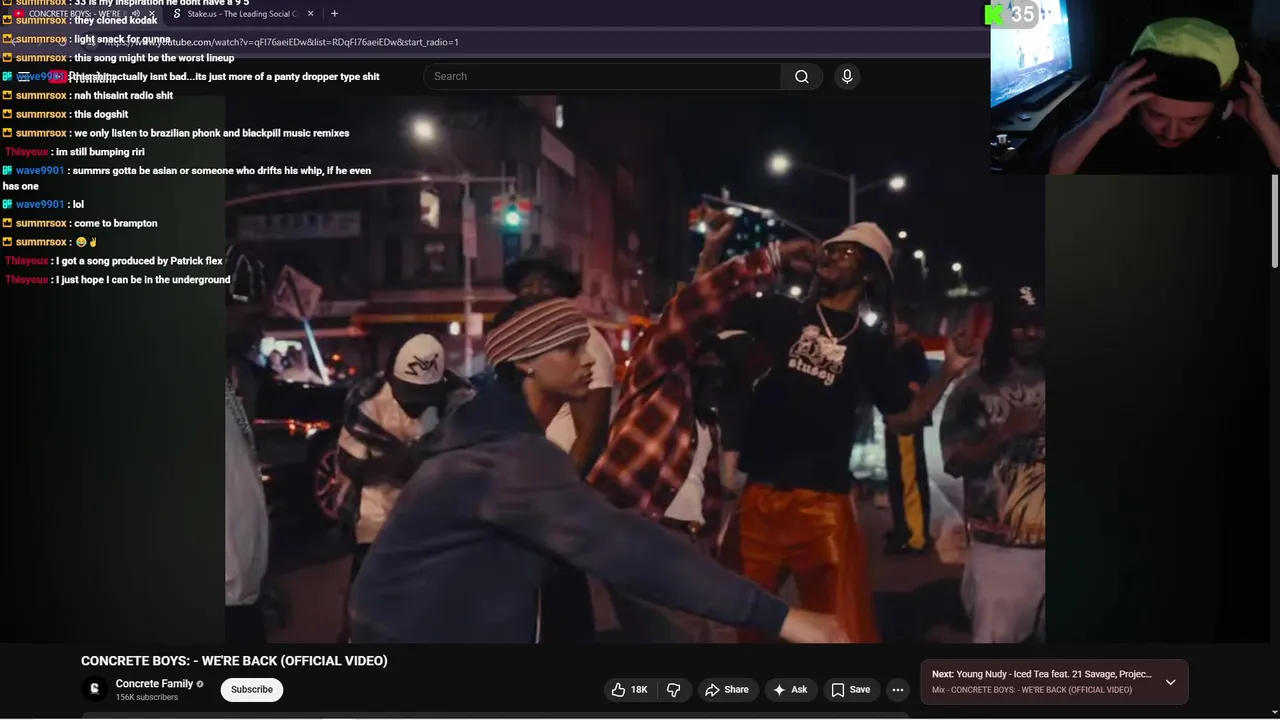This screenshot has height=720, width=1280.
Task: Click the video title WE'RE BACK
Action: 234,661
